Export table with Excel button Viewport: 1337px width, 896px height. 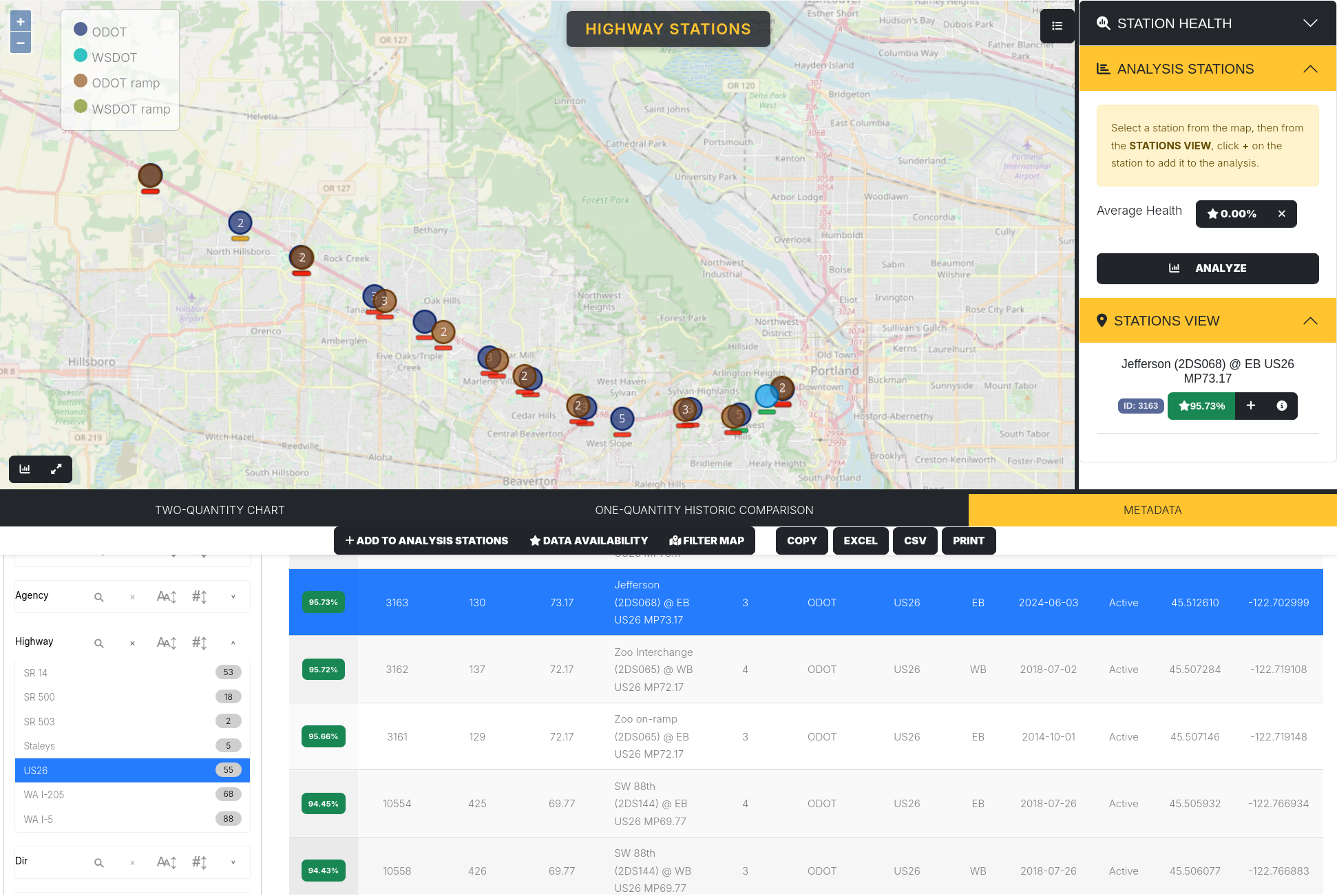point(861,541)
